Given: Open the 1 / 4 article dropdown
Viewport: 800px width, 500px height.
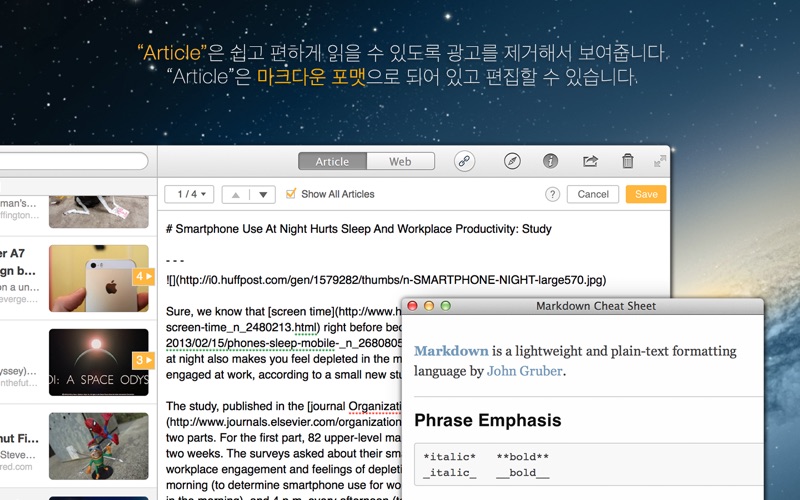Looking at the screenshot, I should point(189,194).
